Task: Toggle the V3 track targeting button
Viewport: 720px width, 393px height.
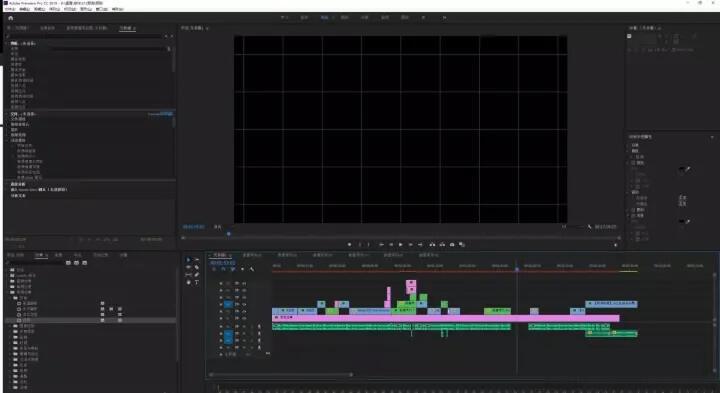Action: tap(228, 304)
